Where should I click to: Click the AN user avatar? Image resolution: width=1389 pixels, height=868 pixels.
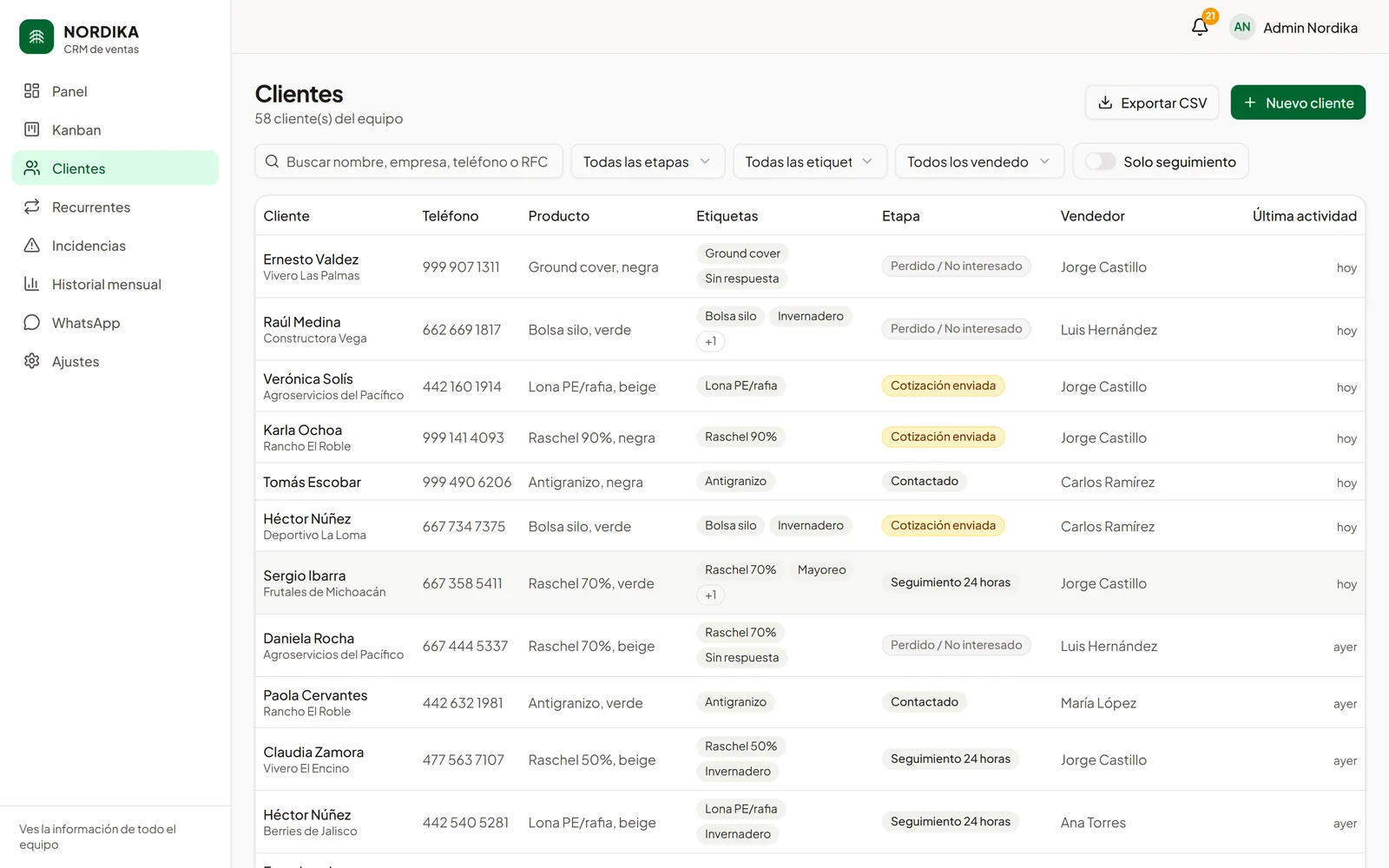1242,27
